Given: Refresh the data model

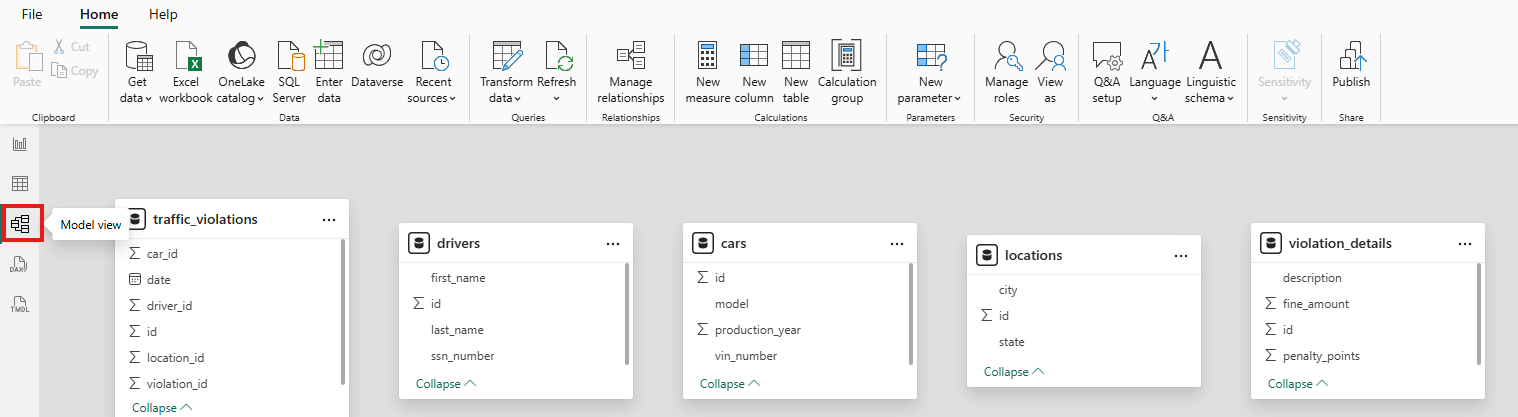Looking at the screenshot, I should (x=557, y=73).
